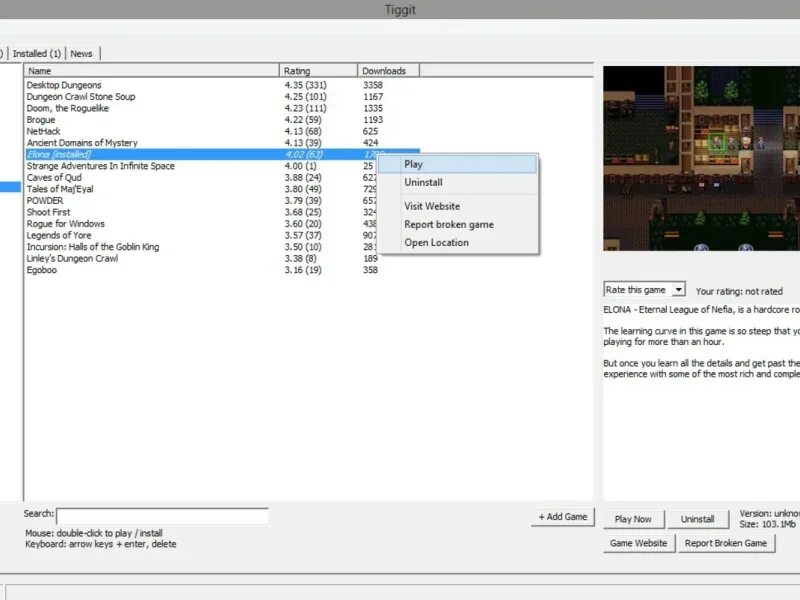
Task: Click downloads value 1335
Action: (373, 108)
